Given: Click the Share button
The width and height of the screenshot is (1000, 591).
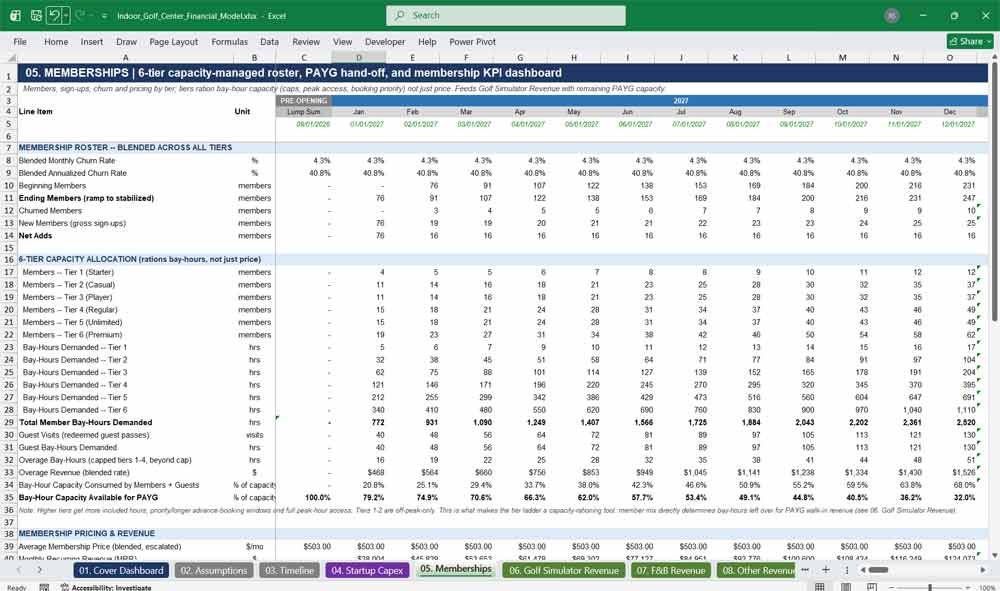Looking at the screenshot, I should (970, 41).
